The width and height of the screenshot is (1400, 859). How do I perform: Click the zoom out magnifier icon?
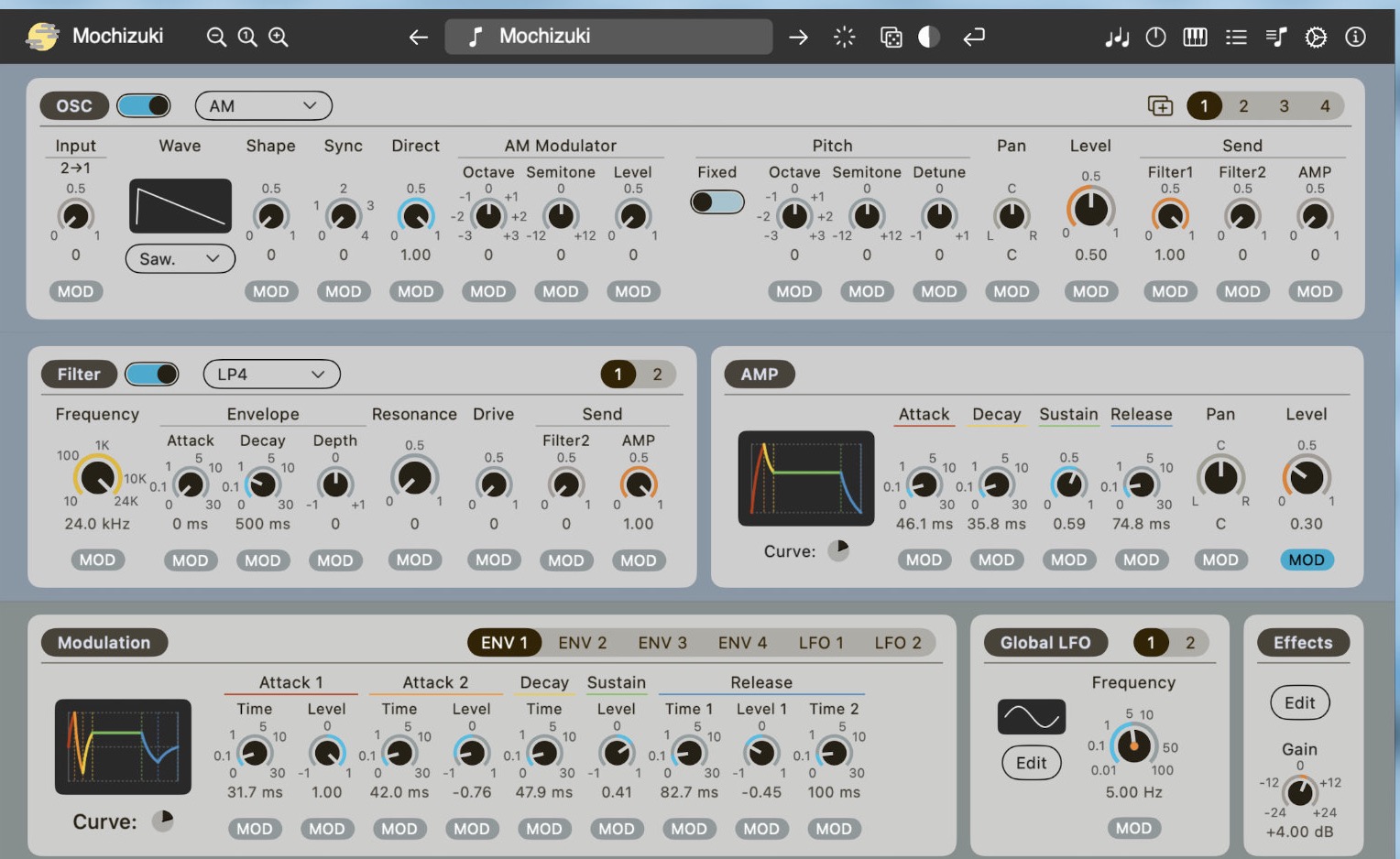216,37
